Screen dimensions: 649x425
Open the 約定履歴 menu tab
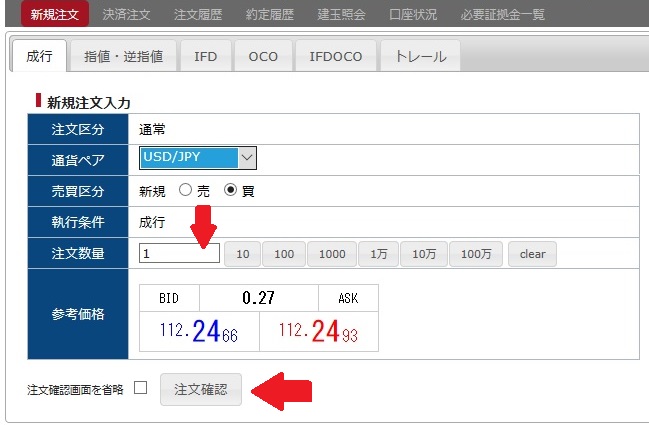pos(268,14)
